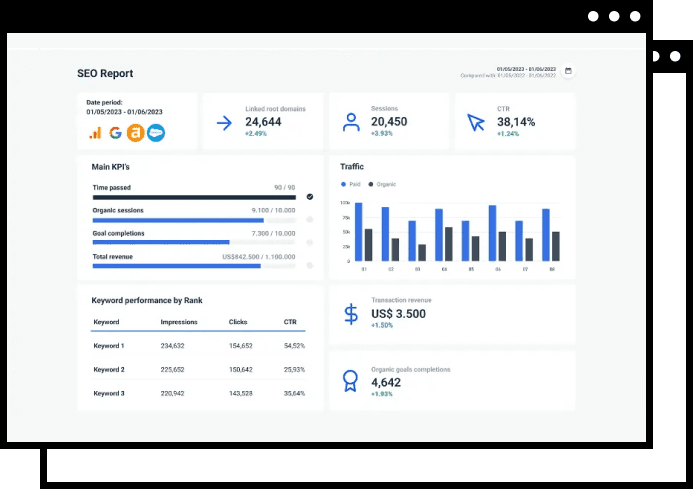Click the cursor icon next to CTR
This screenshot has width=693, height=489.
[475, 123]
